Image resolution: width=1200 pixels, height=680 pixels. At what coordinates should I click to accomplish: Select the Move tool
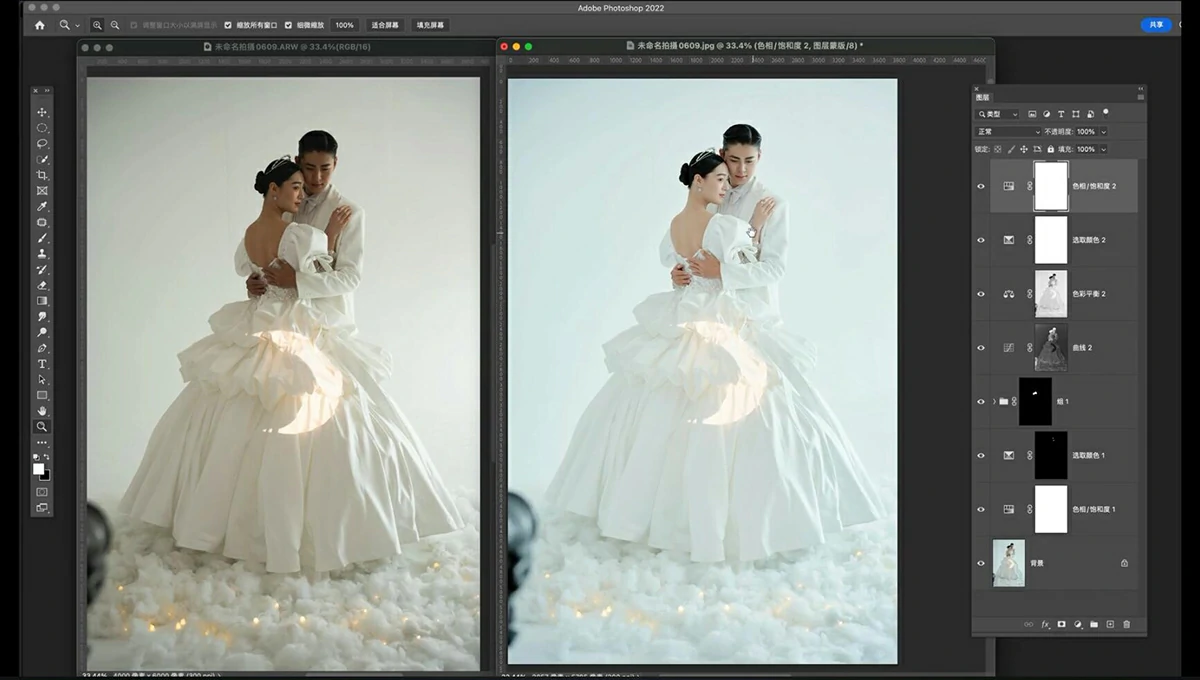click(x=42, y=112)
